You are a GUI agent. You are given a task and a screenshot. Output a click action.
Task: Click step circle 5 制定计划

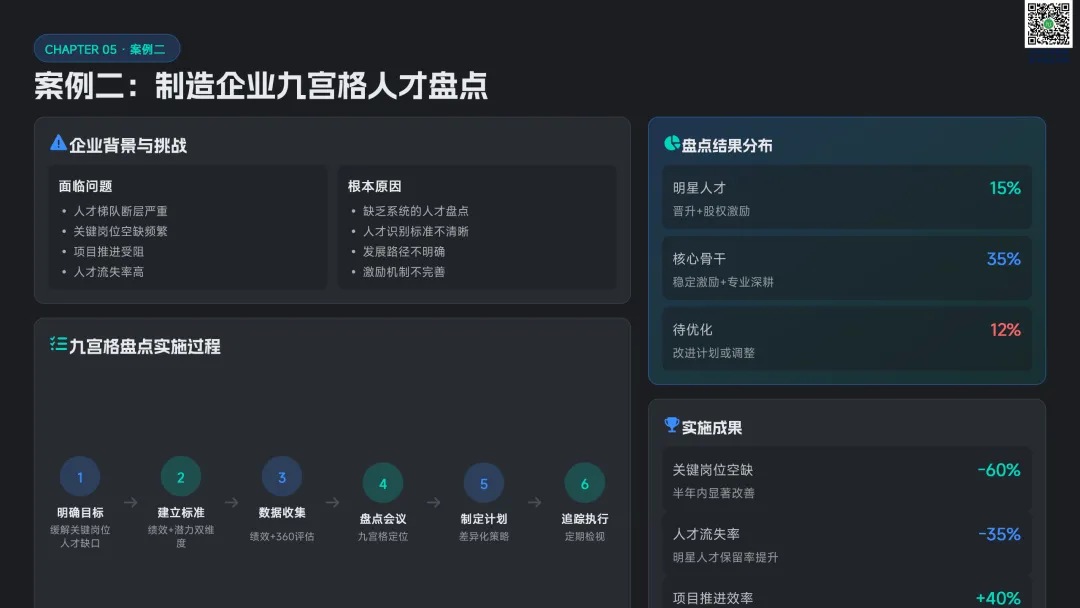pos(484,483)
